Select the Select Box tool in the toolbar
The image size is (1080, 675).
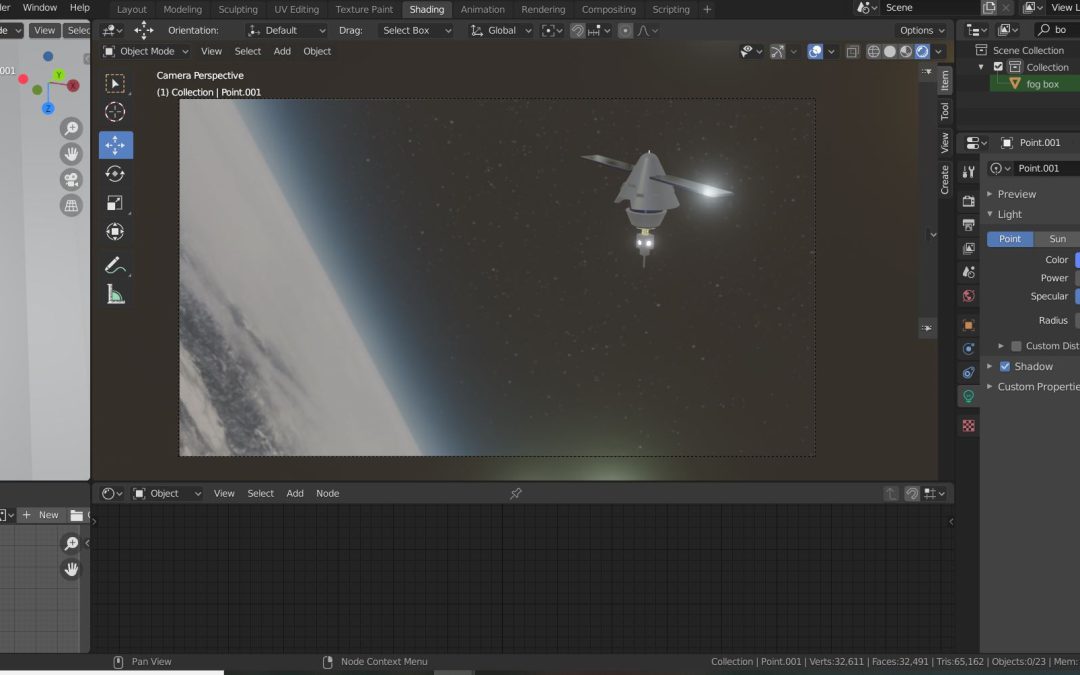tap(115, 83)
